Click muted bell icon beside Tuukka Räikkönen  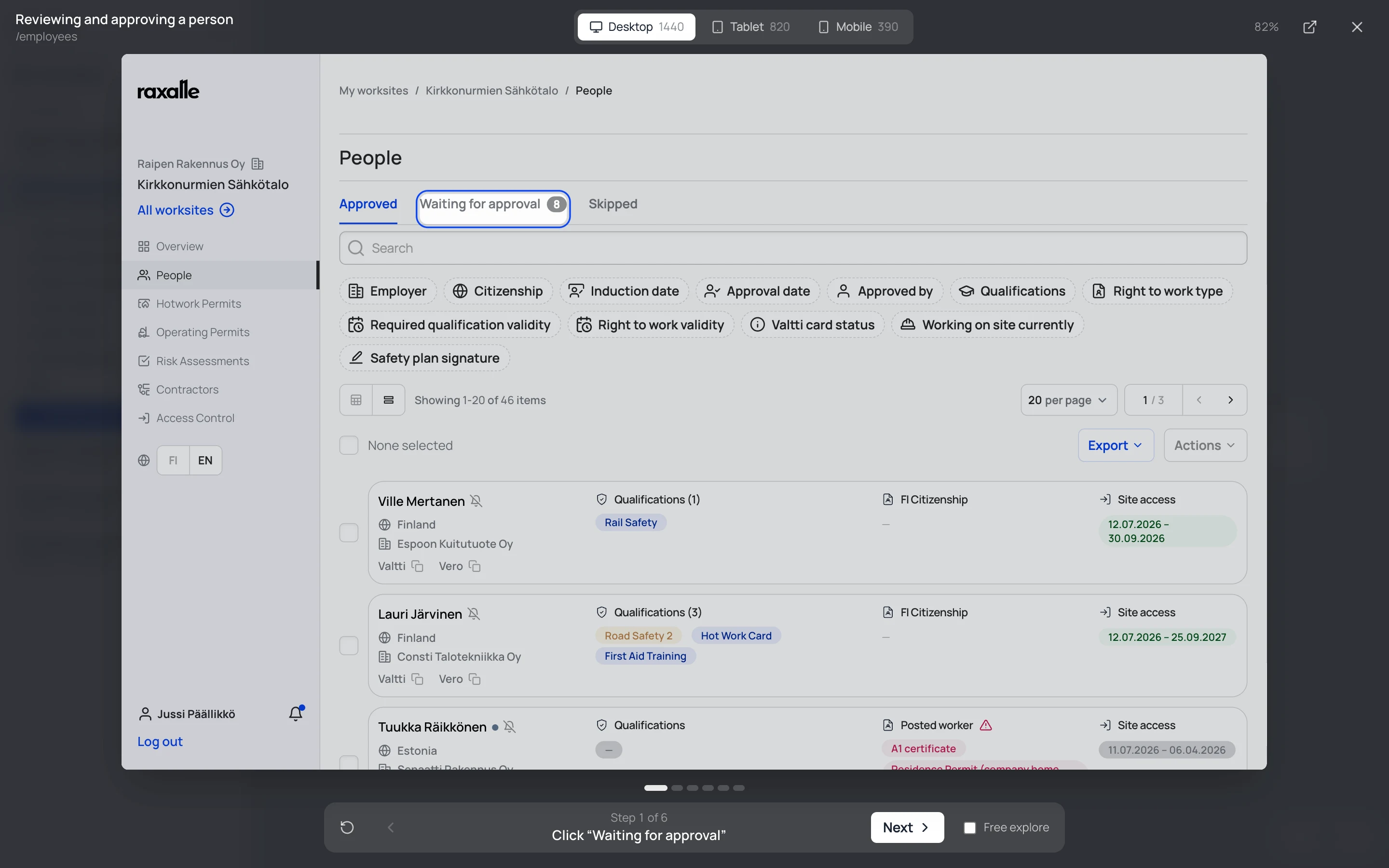click(509, 727)
